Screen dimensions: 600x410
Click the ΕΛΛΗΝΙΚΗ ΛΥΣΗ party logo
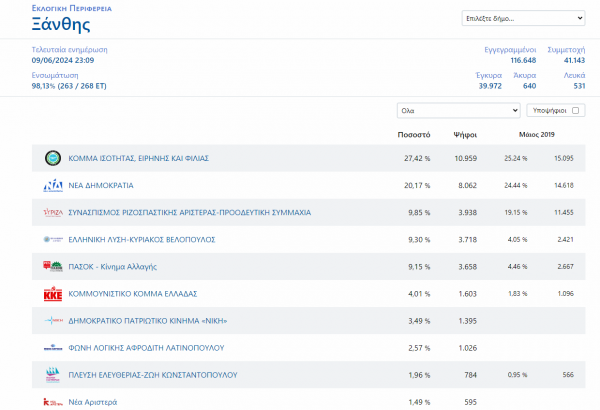[x=53, y=240]
